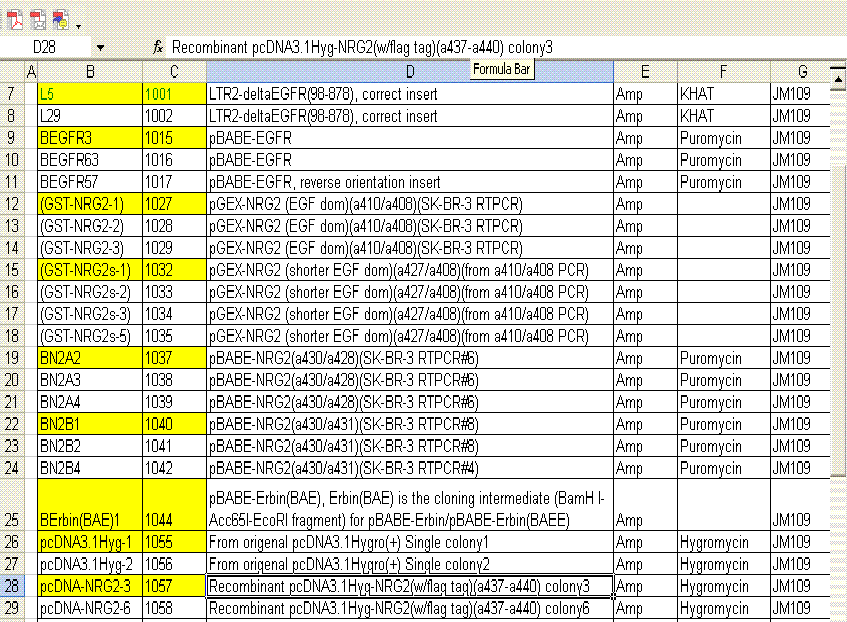This screenshot has height=622, width=847.
Task: Click the vertical scrollbar up arrow
Action: click(838, 81)
